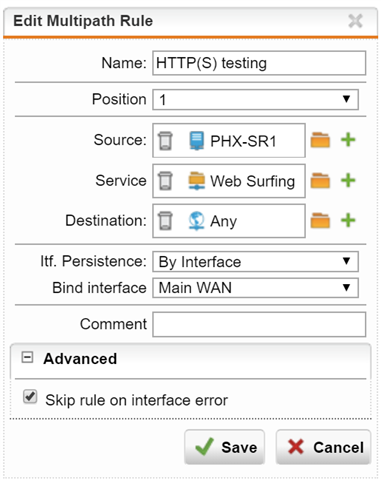Delete the Any destination via trash icon
This screenshot has height=480, width=381.
click(165, 221)
